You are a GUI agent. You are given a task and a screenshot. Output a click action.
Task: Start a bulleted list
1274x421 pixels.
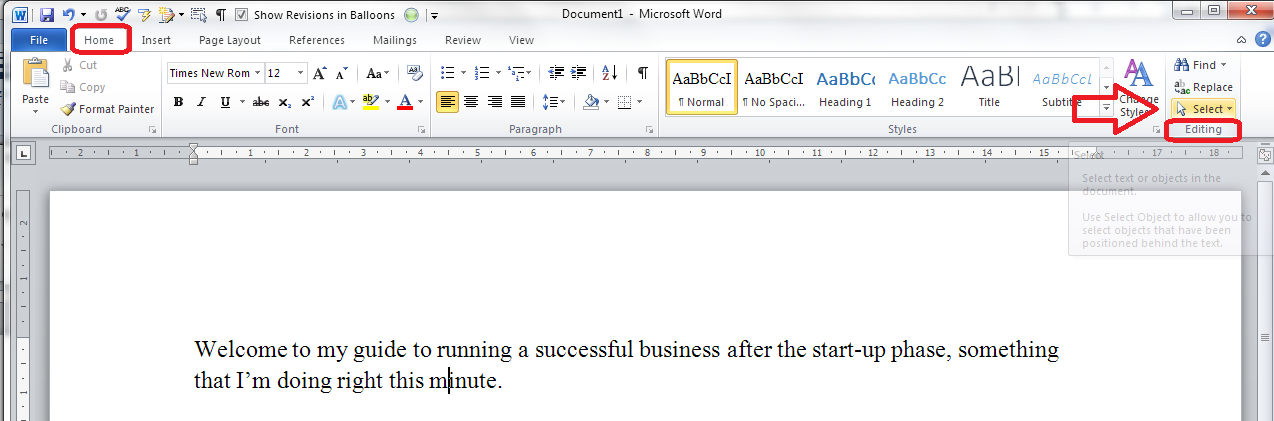click(x=447, y=73)
